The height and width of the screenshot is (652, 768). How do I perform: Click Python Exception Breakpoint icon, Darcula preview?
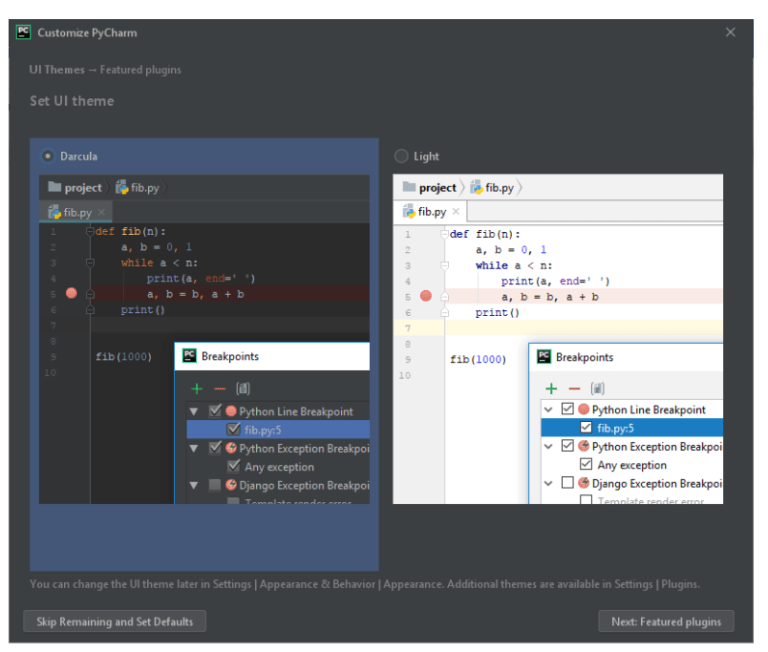pos(231,448)
